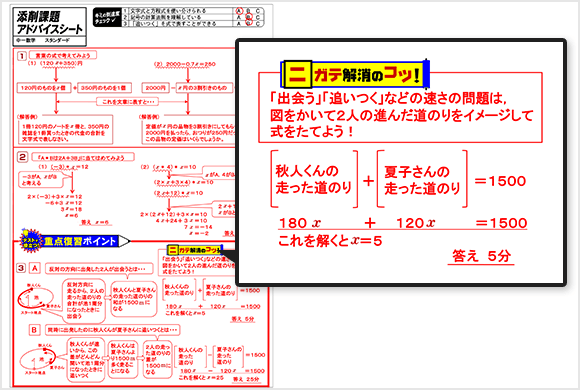The height and width of the screenshot is (390, 580).
Task: Click the large ニガテ解消のコツ! banner in popup
Action: [355, 74]
